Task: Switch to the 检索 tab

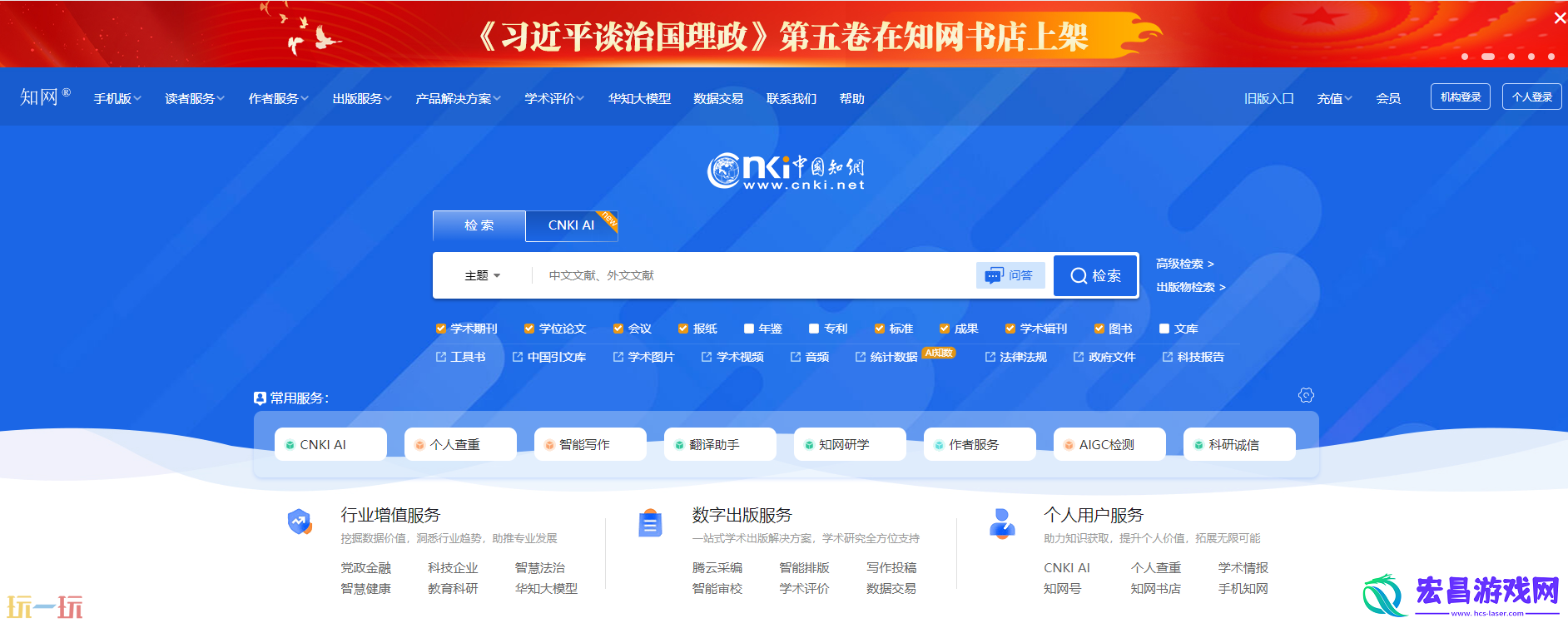Action: tap(479, 225)
